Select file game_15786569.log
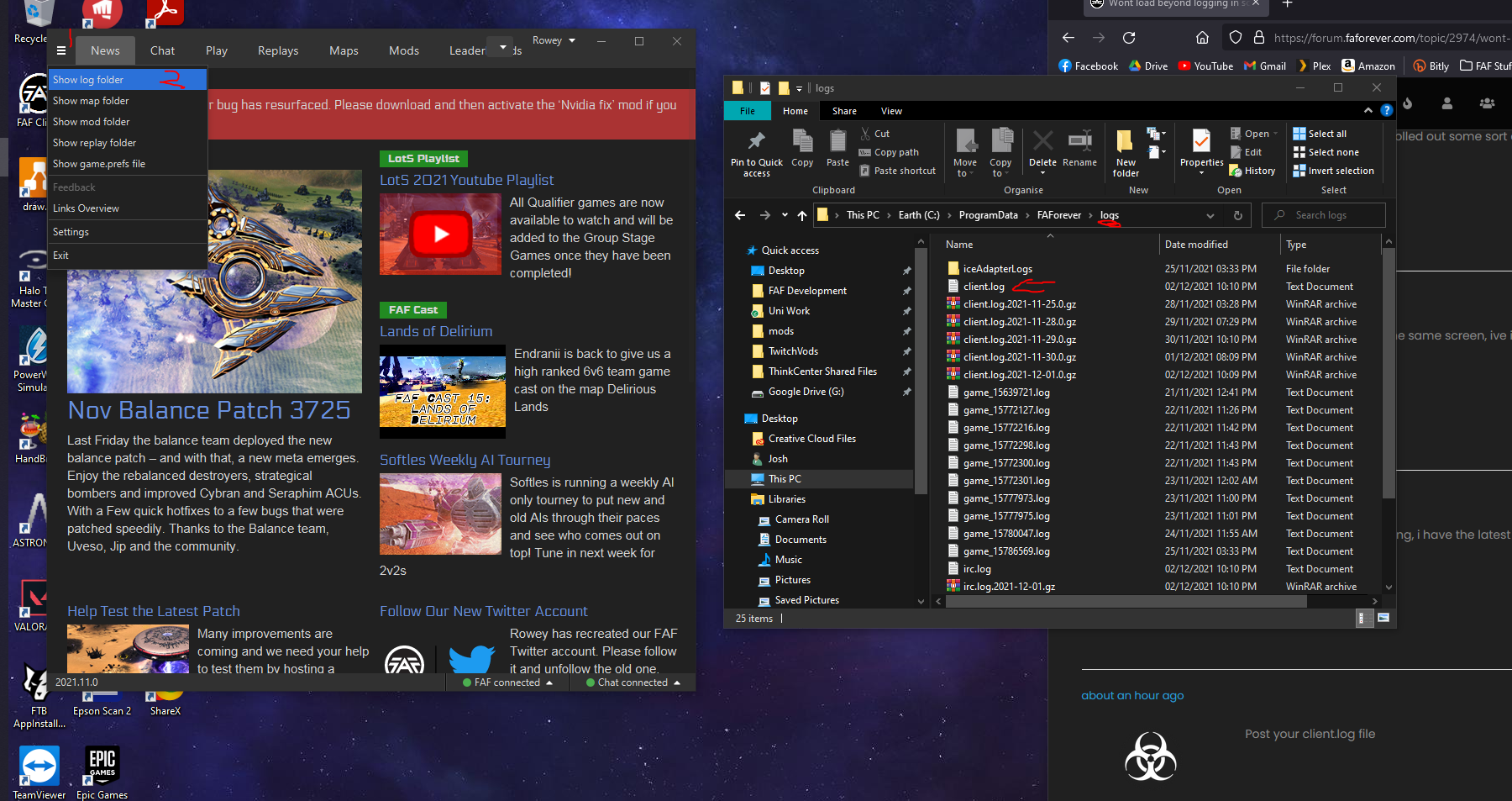 click(x=1006, y=551)
